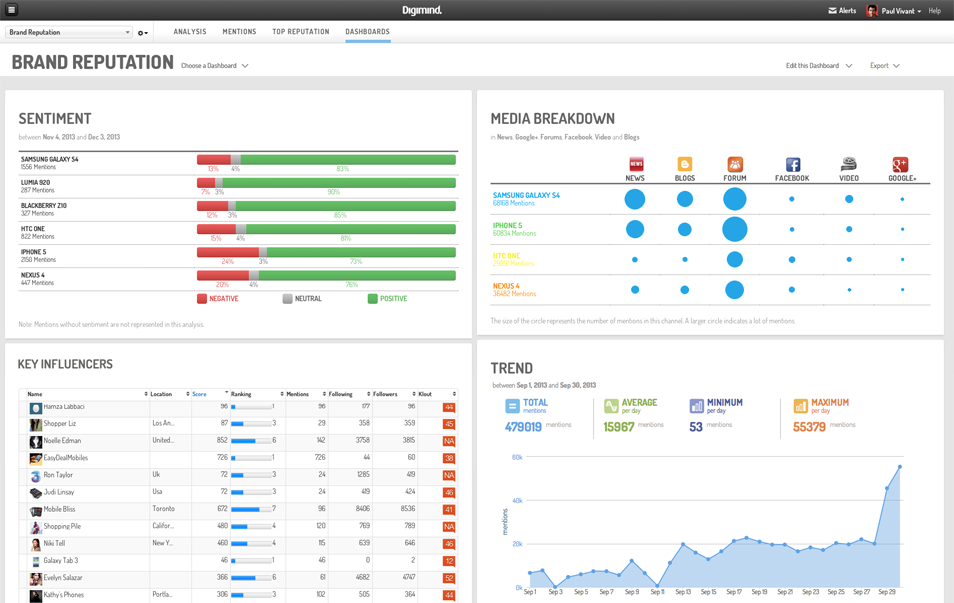Expand Choose a Dashboard dropdown
Viewport: 954px width, 603px height.
[214, 66]
